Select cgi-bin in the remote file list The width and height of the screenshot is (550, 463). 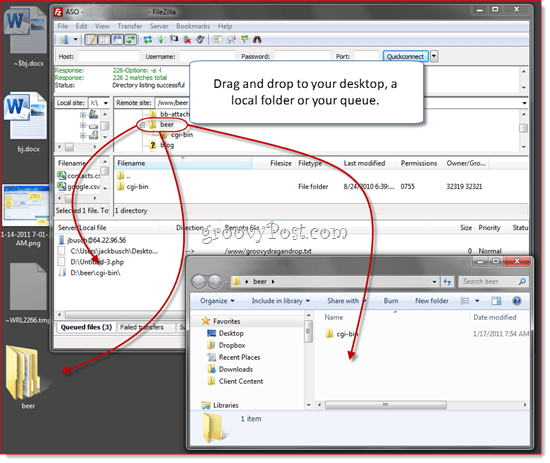point(133,187)
